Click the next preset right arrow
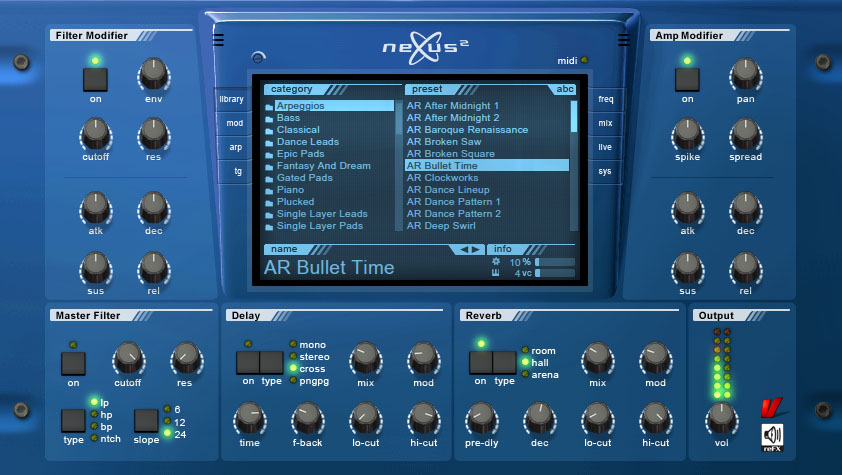 (477, 249)
